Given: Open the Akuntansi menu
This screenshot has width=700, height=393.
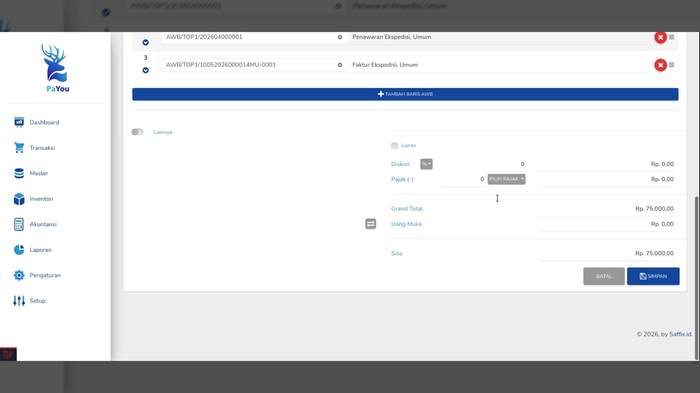Looking at the screenshot, I should tap(43, 224).
